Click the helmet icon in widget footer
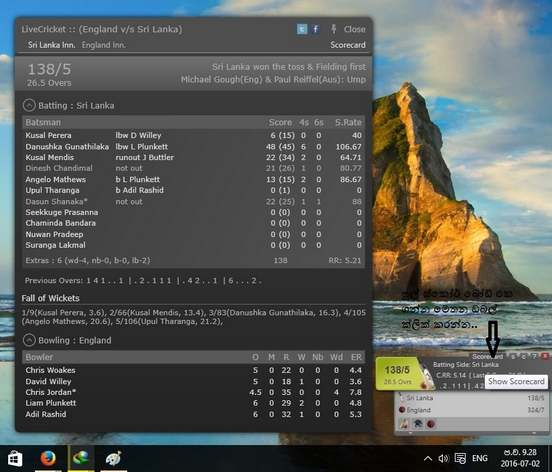The image size is (552, 472). point(418,424)
